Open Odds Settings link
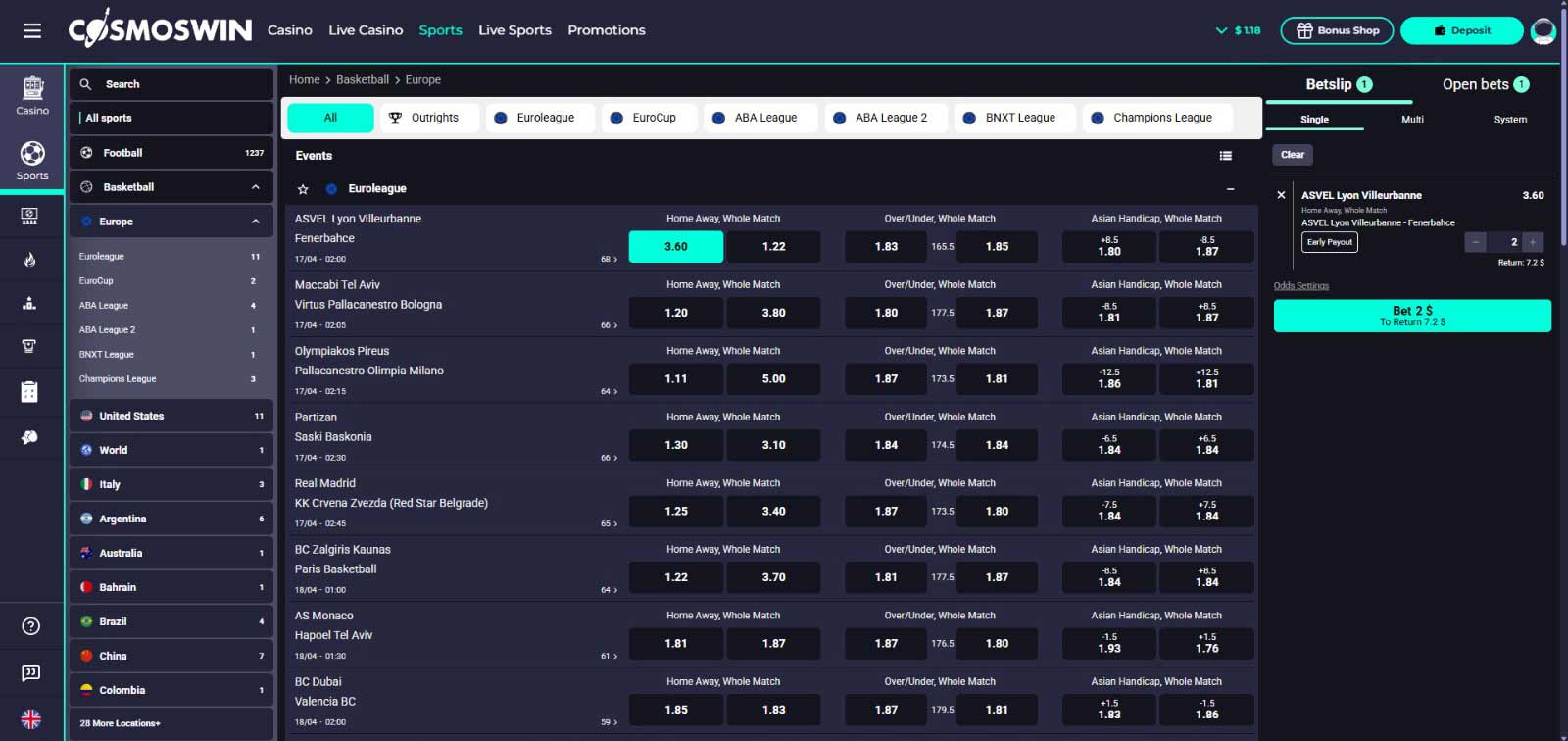This screenshot has width=1568, height=741. pos(1301,286)
